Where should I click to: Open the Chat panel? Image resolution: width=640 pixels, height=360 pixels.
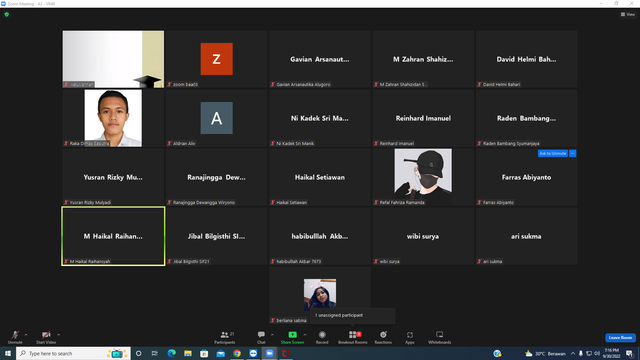point(261,337)
